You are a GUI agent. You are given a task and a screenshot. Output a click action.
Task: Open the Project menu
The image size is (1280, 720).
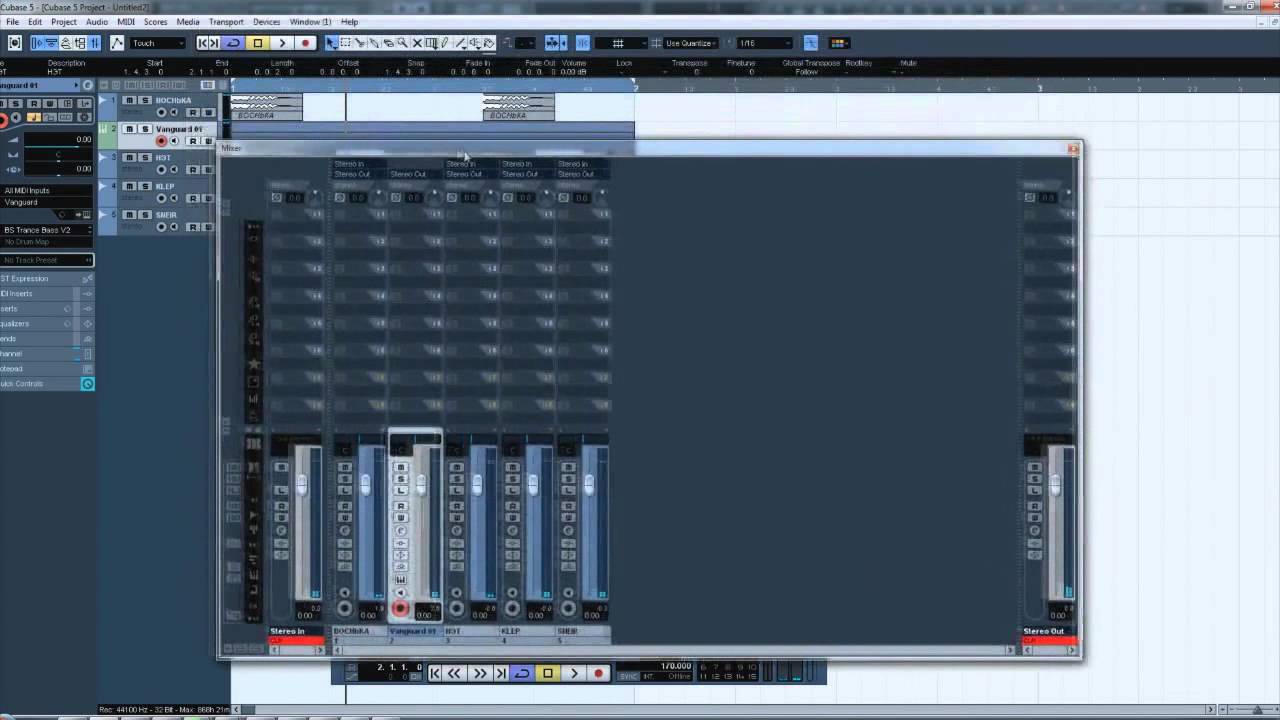coord(64,22)
